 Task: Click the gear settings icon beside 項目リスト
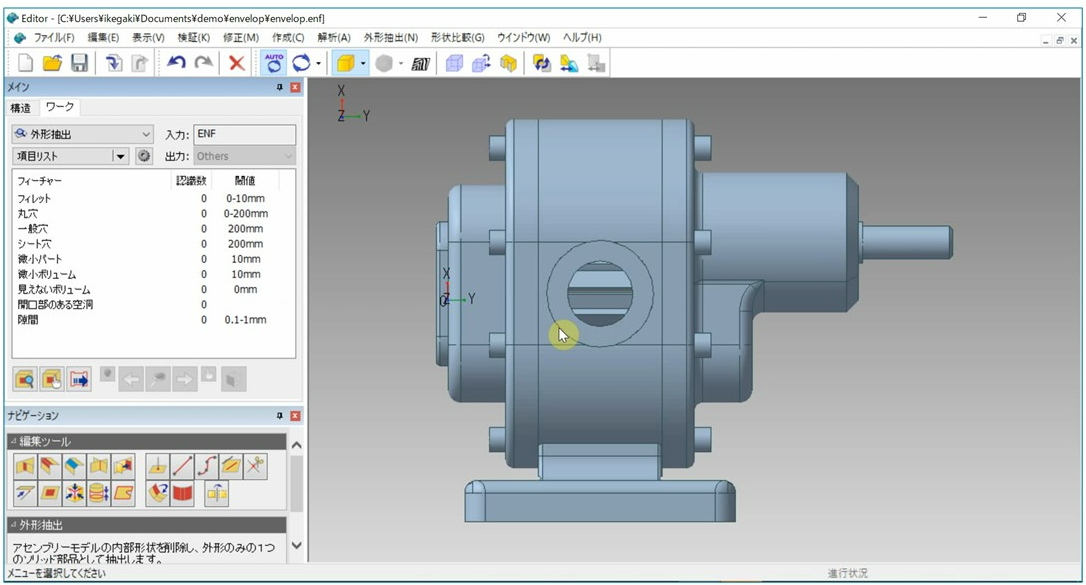pyautogui.click(x=144, y=156)
